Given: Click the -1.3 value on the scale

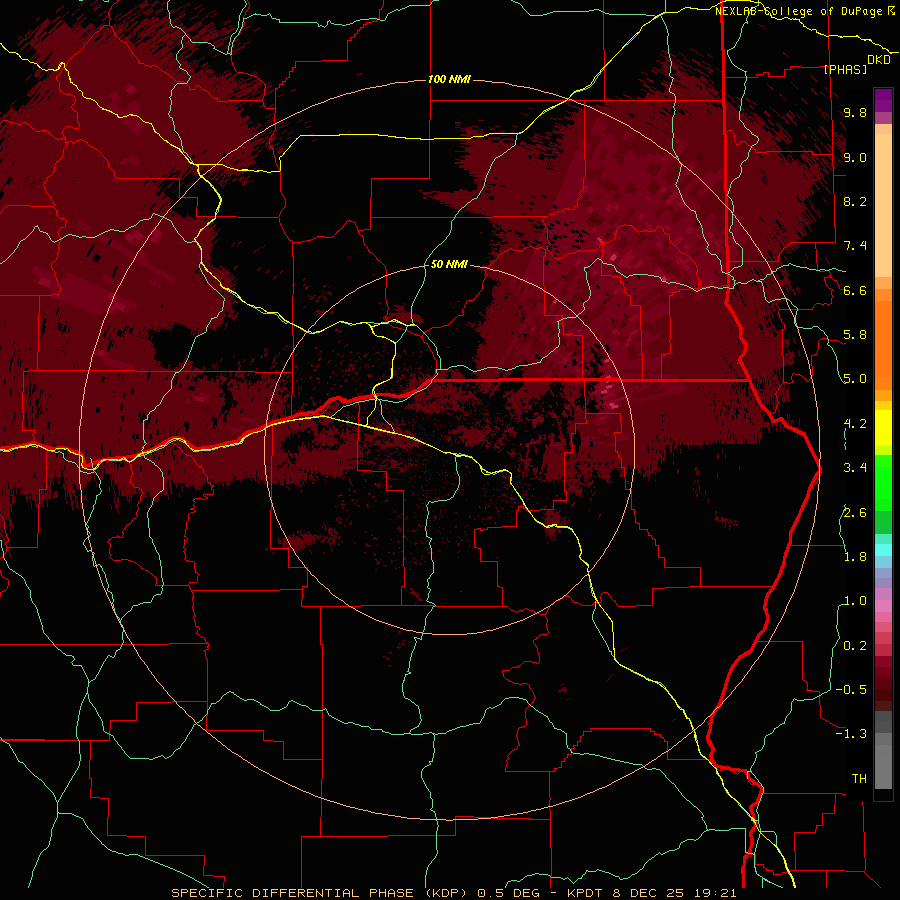Looking at the screenshot, I should (851, 734).
